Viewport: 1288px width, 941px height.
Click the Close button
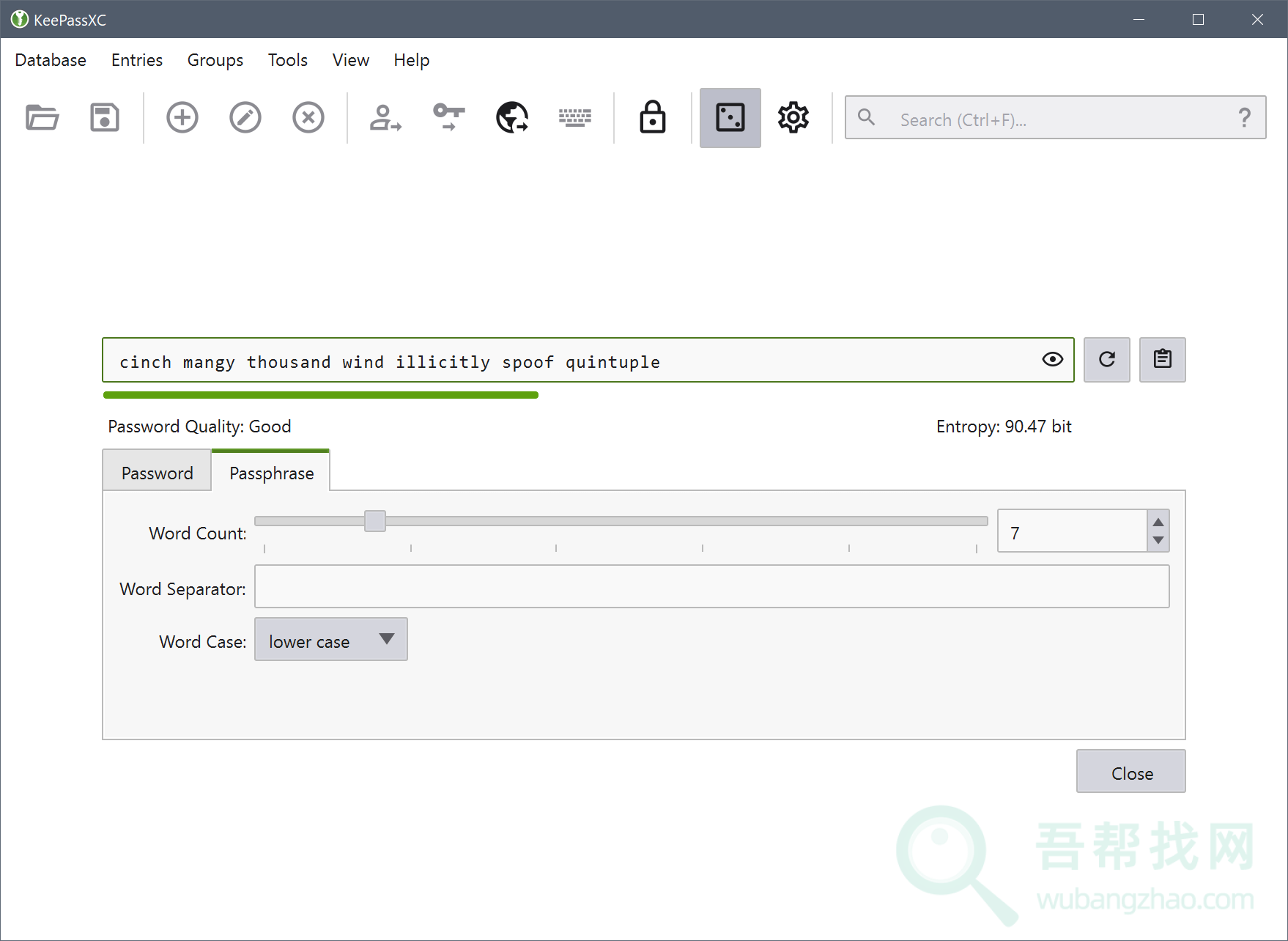tap(1131, 772)
